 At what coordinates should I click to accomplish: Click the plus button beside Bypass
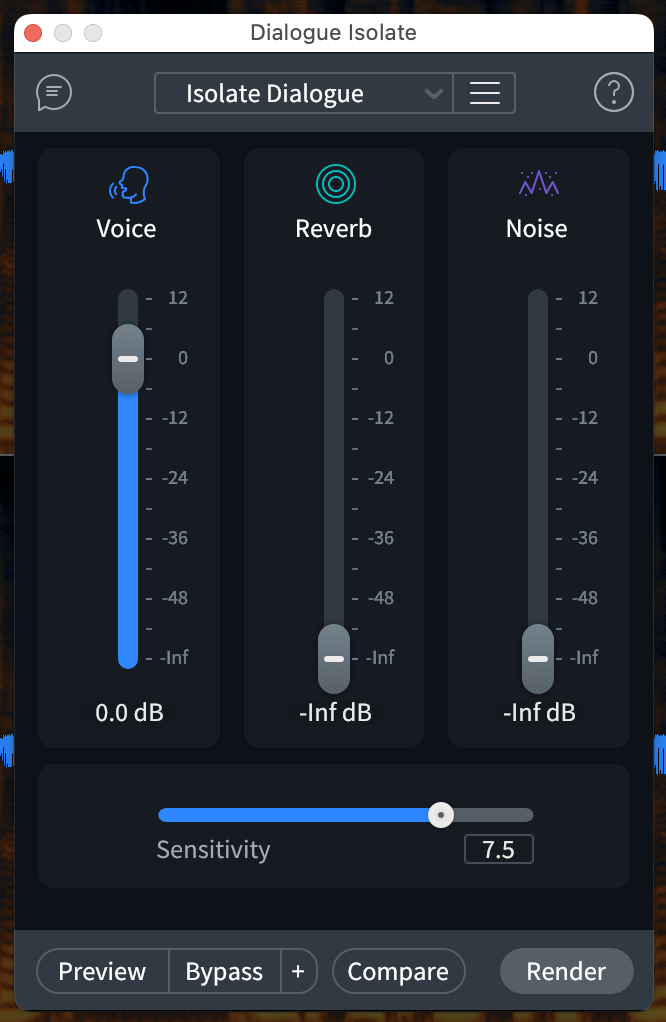(297, 971)
